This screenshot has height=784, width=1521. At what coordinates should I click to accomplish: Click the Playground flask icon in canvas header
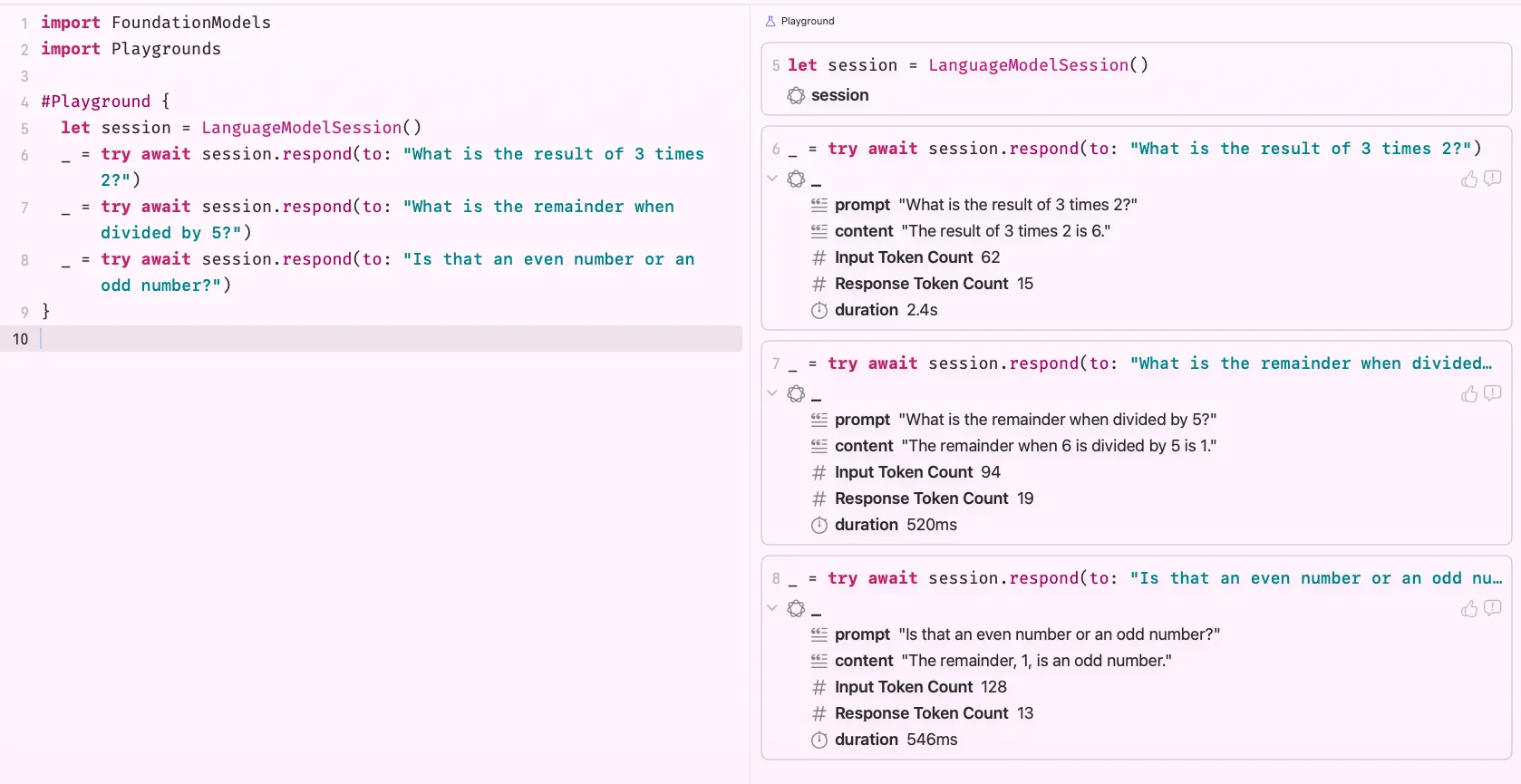pyautogui.click(x=770, y=21)
